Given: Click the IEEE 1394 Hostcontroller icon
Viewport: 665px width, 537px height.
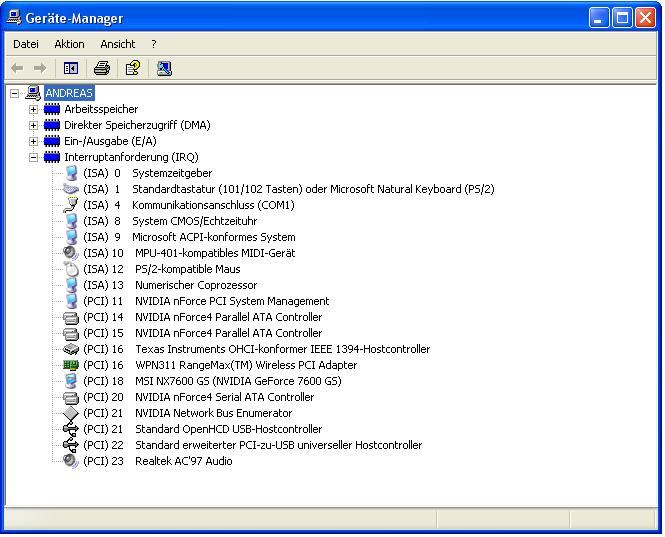Looking at the screenshot, I should click(71, 349).
